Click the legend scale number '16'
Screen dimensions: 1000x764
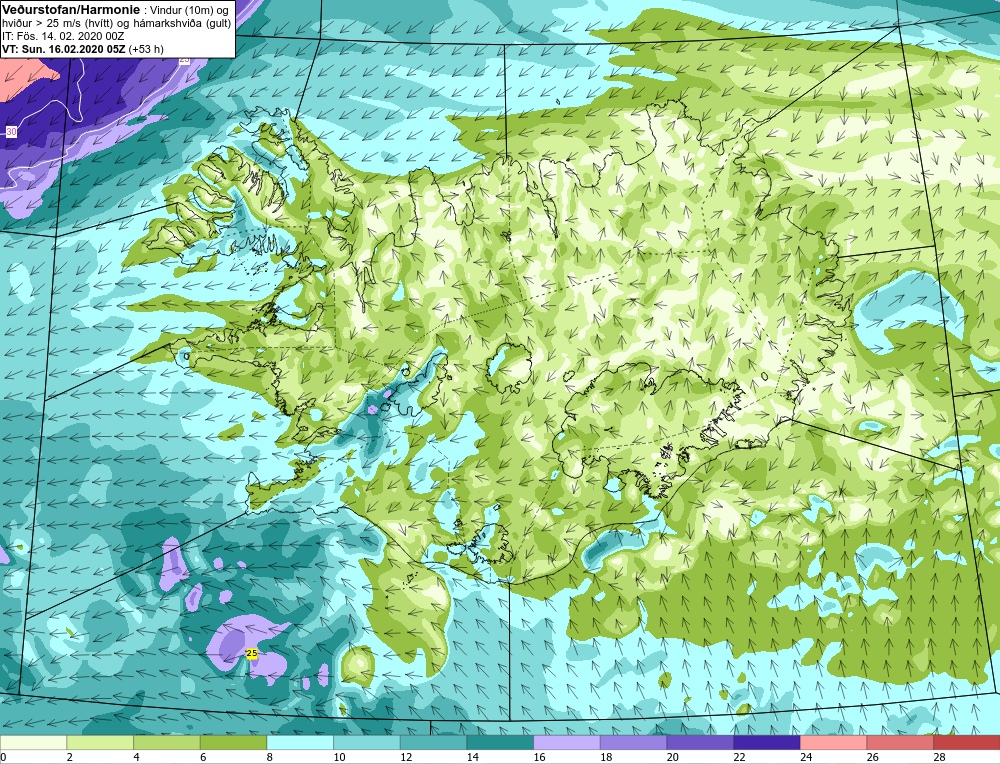[539, 757]
